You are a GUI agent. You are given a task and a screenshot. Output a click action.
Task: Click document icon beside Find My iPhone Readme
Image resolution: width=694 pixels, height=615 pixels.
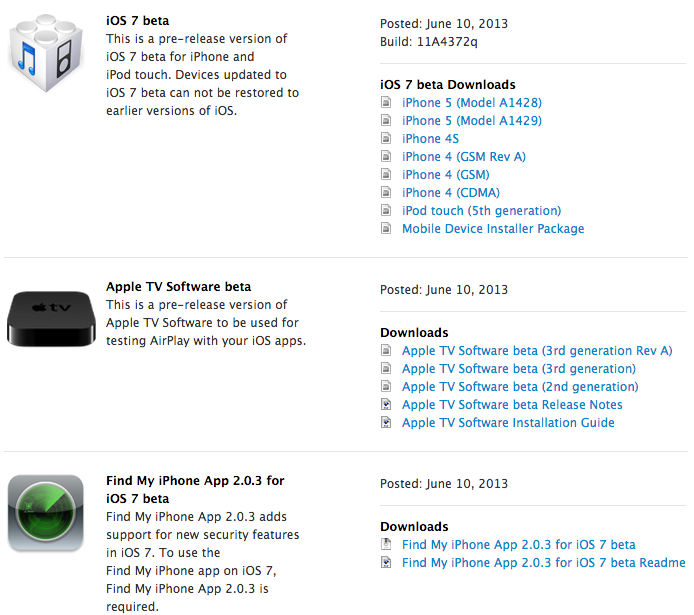click(x=387, y=563)
